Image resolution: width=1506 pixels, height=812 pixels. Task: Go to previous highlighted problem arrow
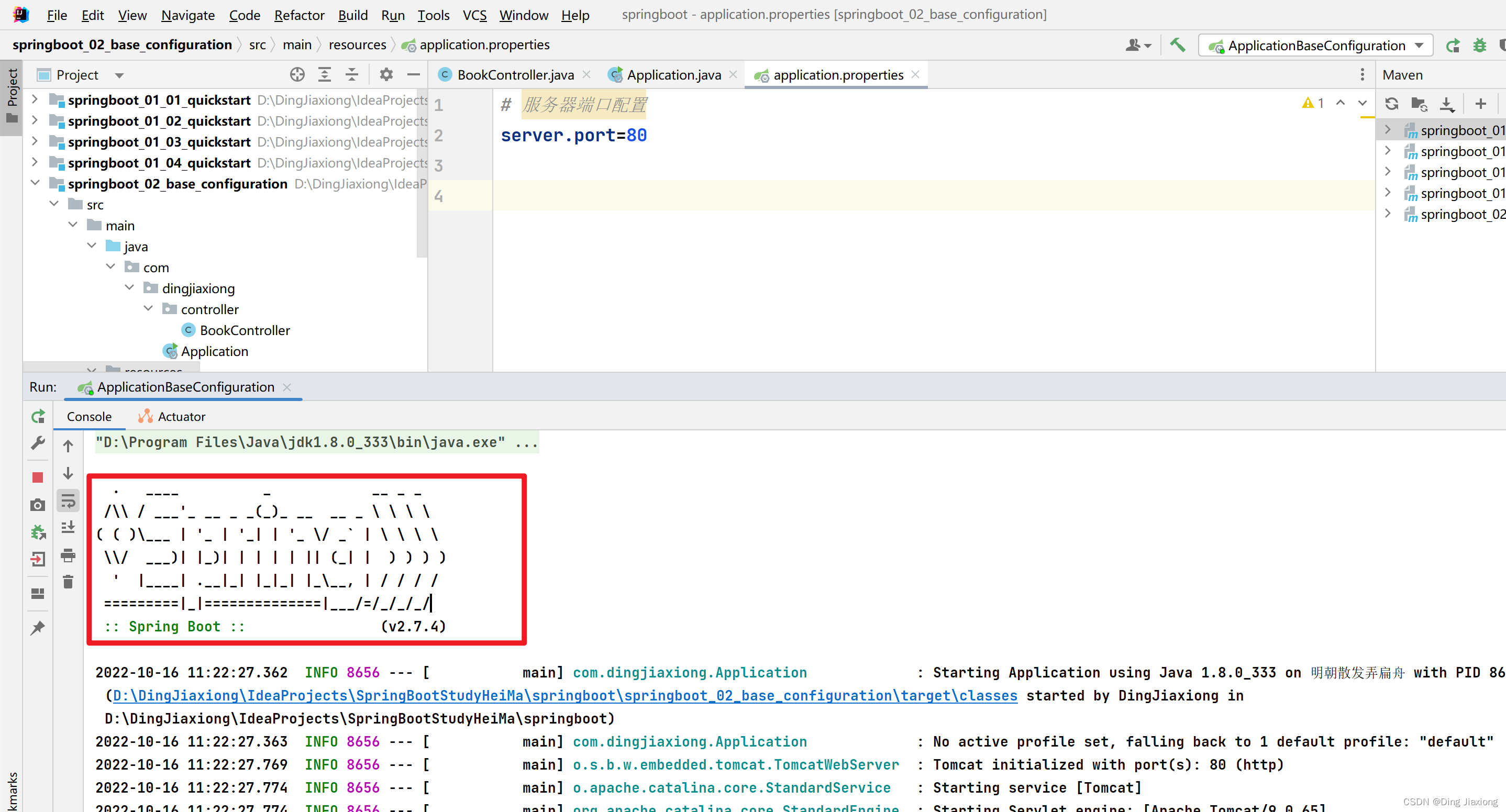[x=1340, y=104]
